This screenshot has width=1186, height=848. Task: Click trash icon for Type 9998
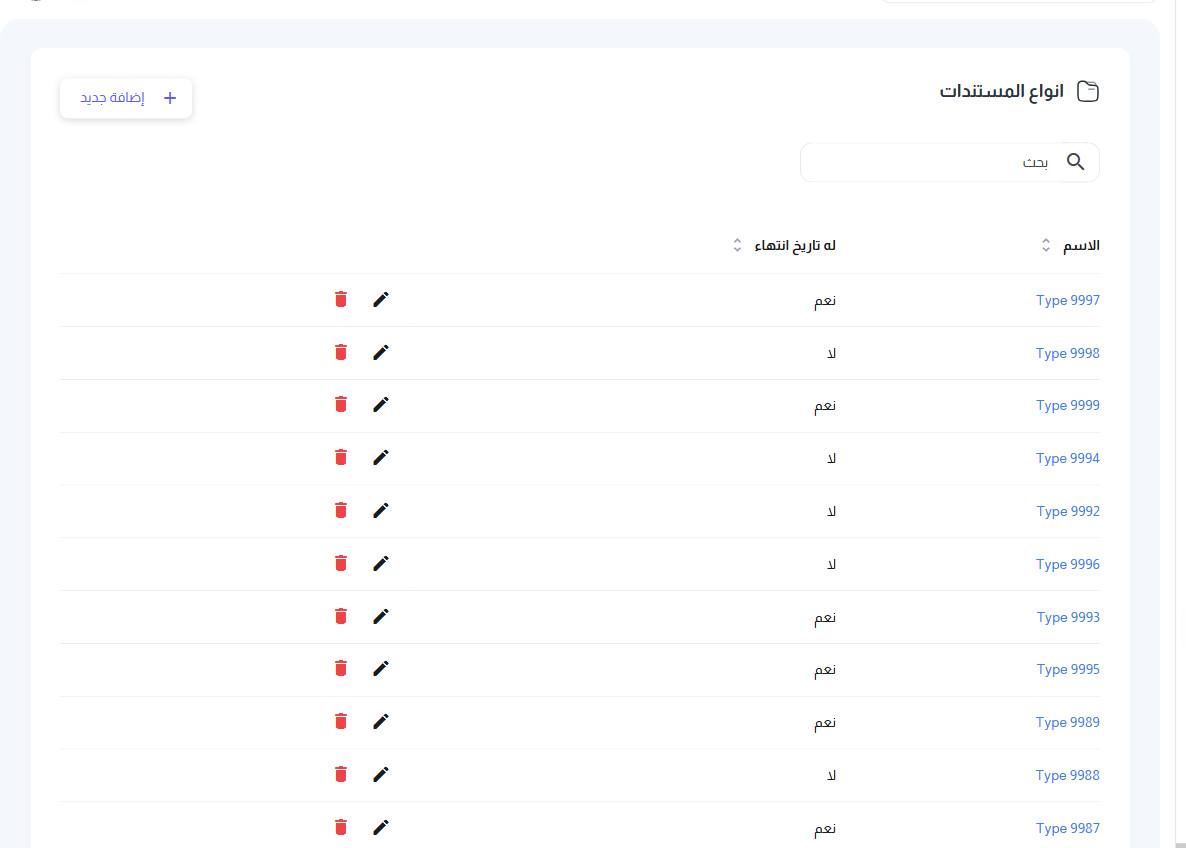click(341, 353)
